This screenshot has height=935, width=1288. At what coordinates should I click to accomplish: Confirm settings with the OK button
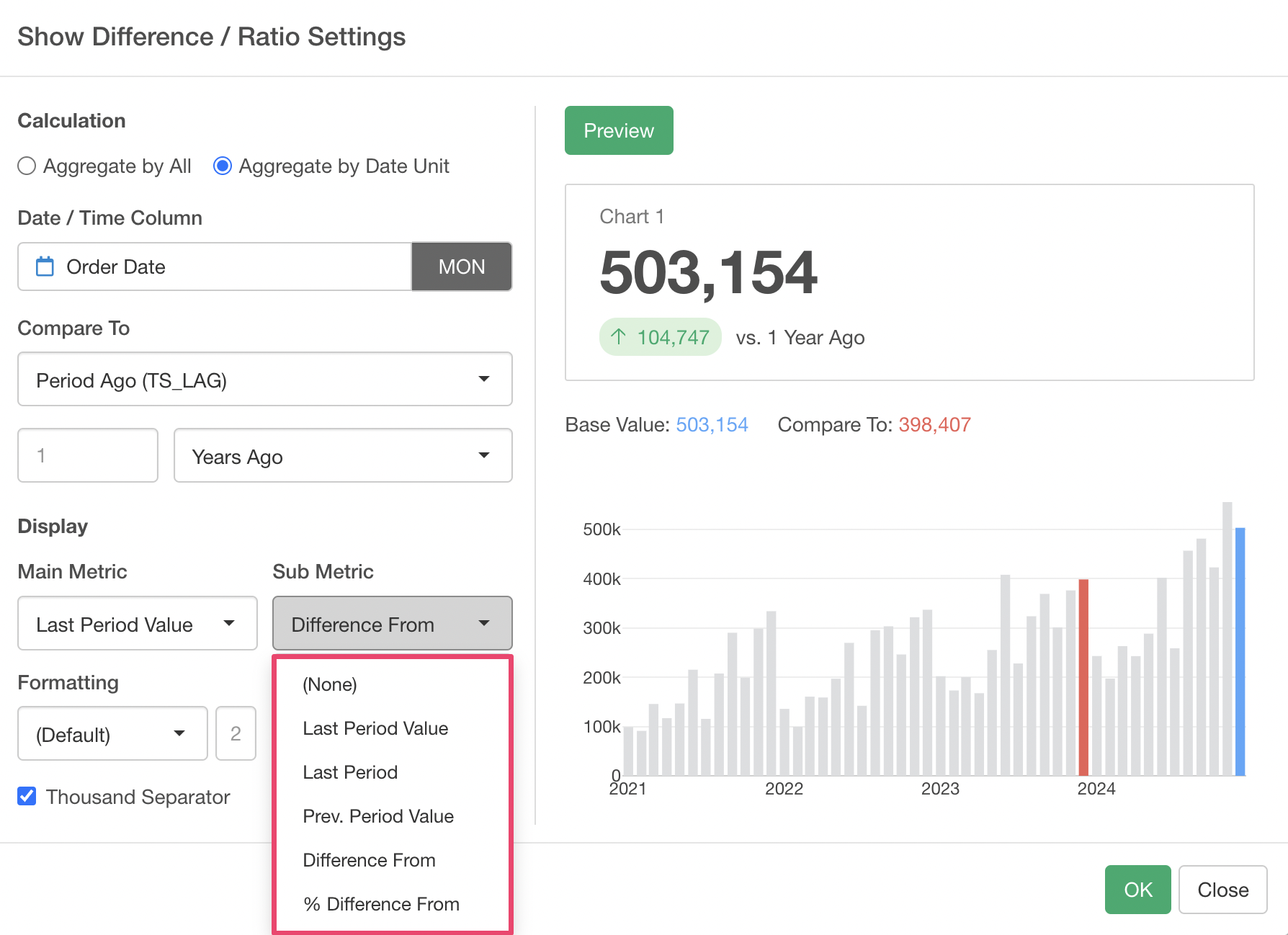coord(1137,890)
